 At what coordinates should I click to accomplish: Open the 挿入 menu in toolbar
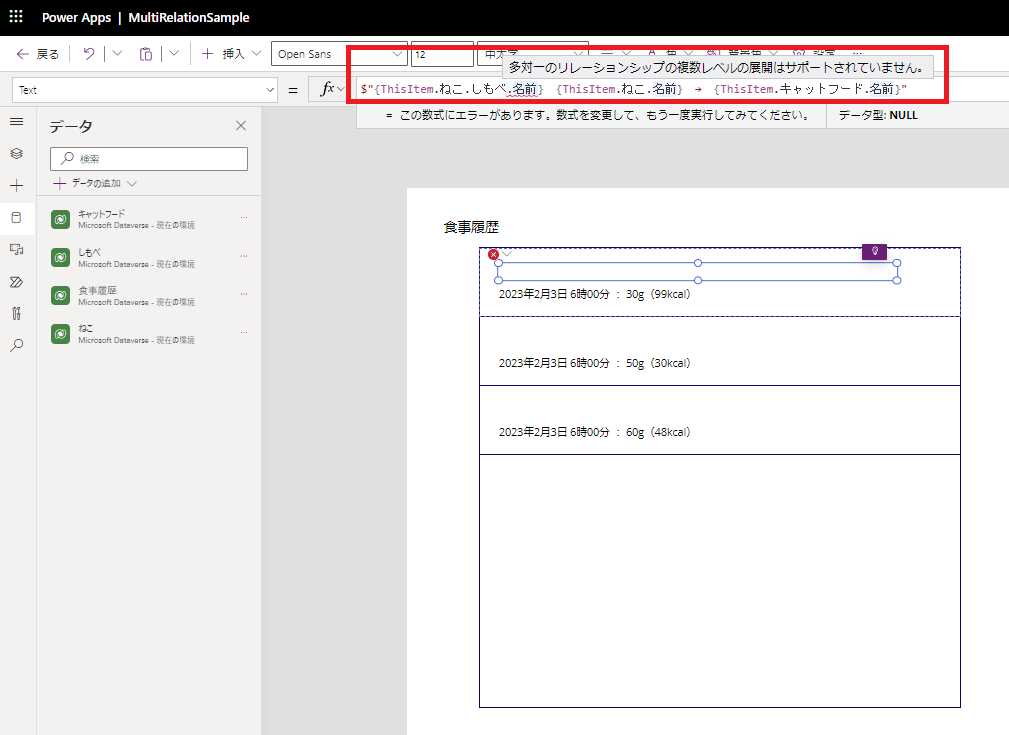pyautogui.click(x=232, y=54)
